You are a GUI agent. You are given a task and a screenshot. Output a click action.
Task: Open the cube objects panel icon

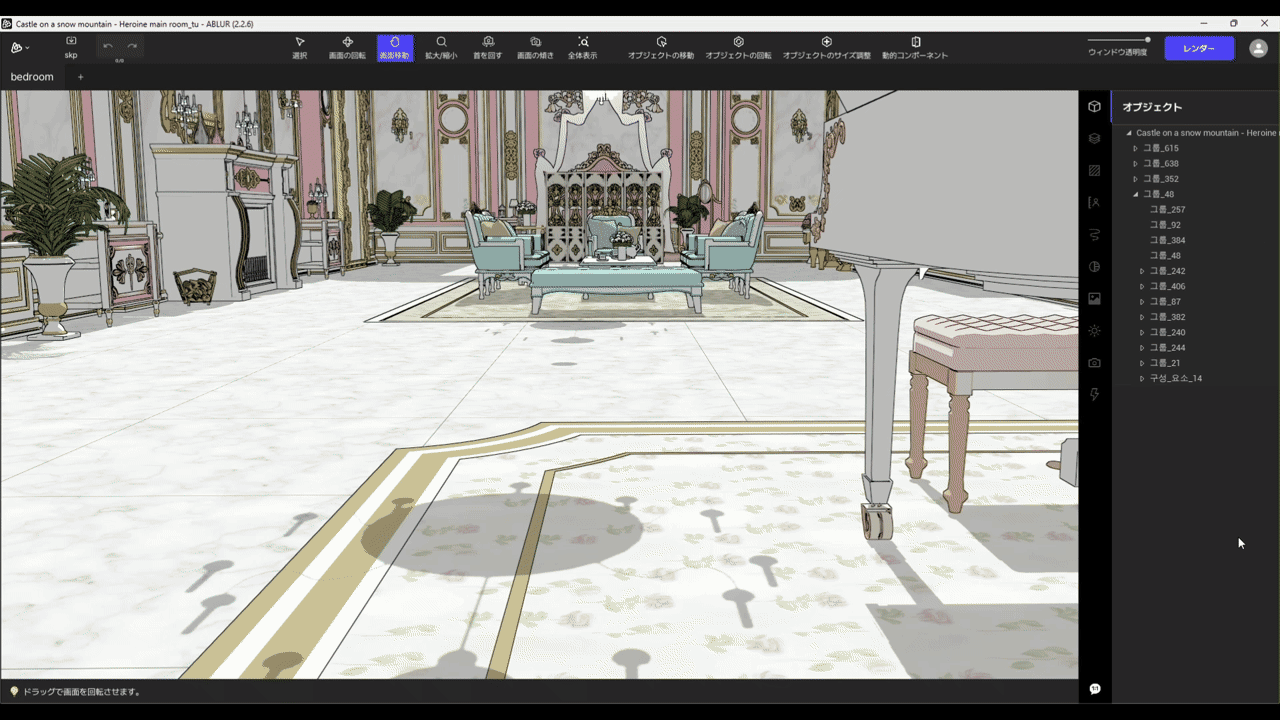coord(1095,106)
